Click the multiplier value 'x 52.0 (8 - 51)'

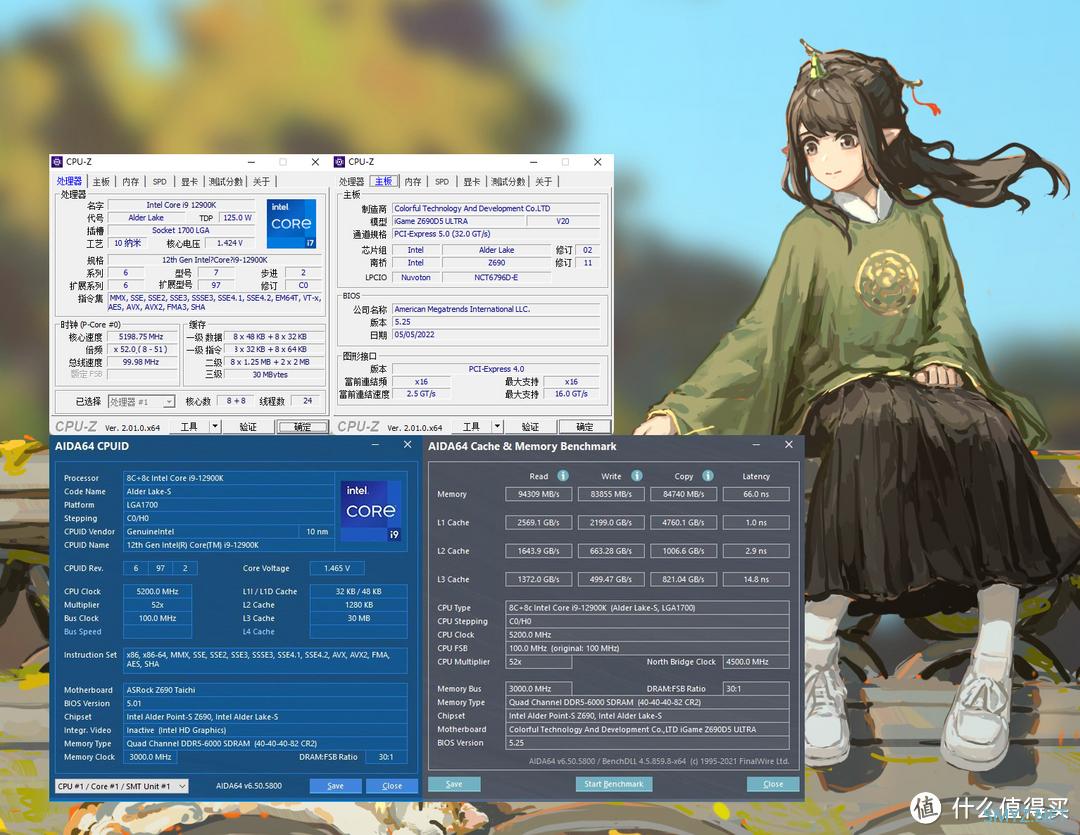[x=141, y=349]
